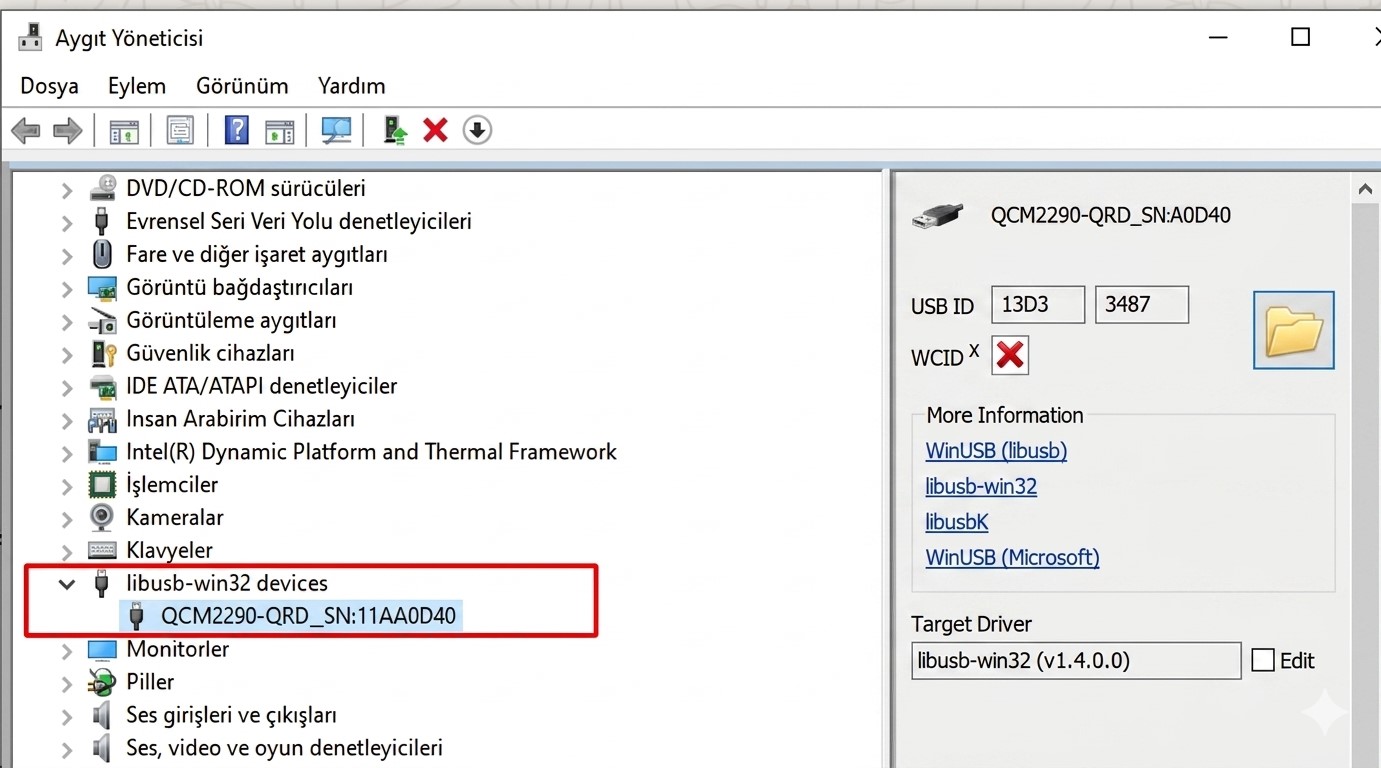This screenshot has width=1381, height=768.
Task: Open the WinUSB (libusb) link
Action: point(996,451)
